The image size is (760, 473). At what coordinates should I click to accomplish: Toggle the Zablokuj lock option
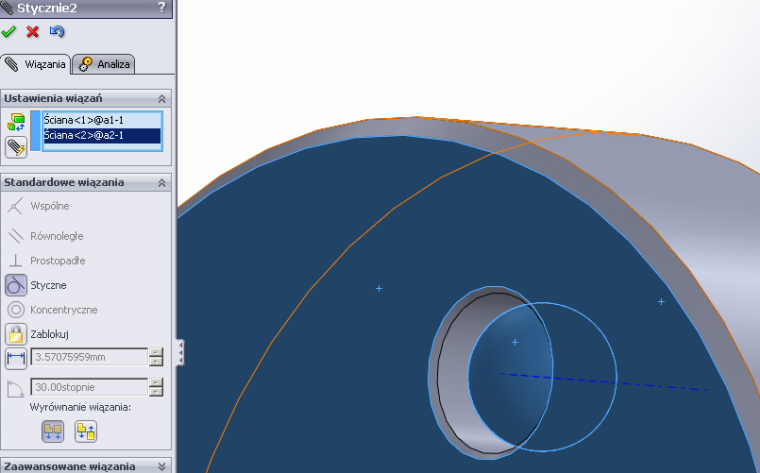pos(16,334)
